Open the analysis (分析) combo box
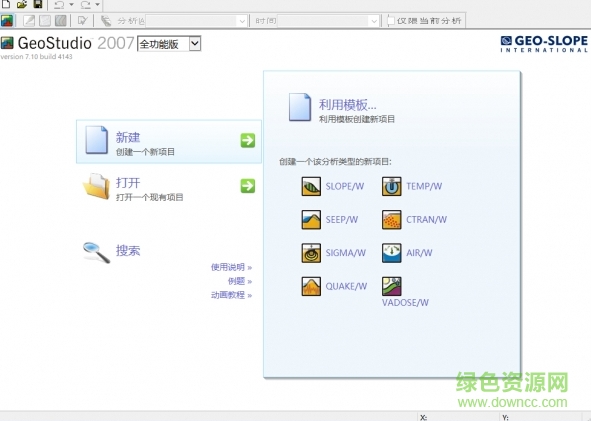The height and width of the screenshot is (421, 591). point(196,21)
